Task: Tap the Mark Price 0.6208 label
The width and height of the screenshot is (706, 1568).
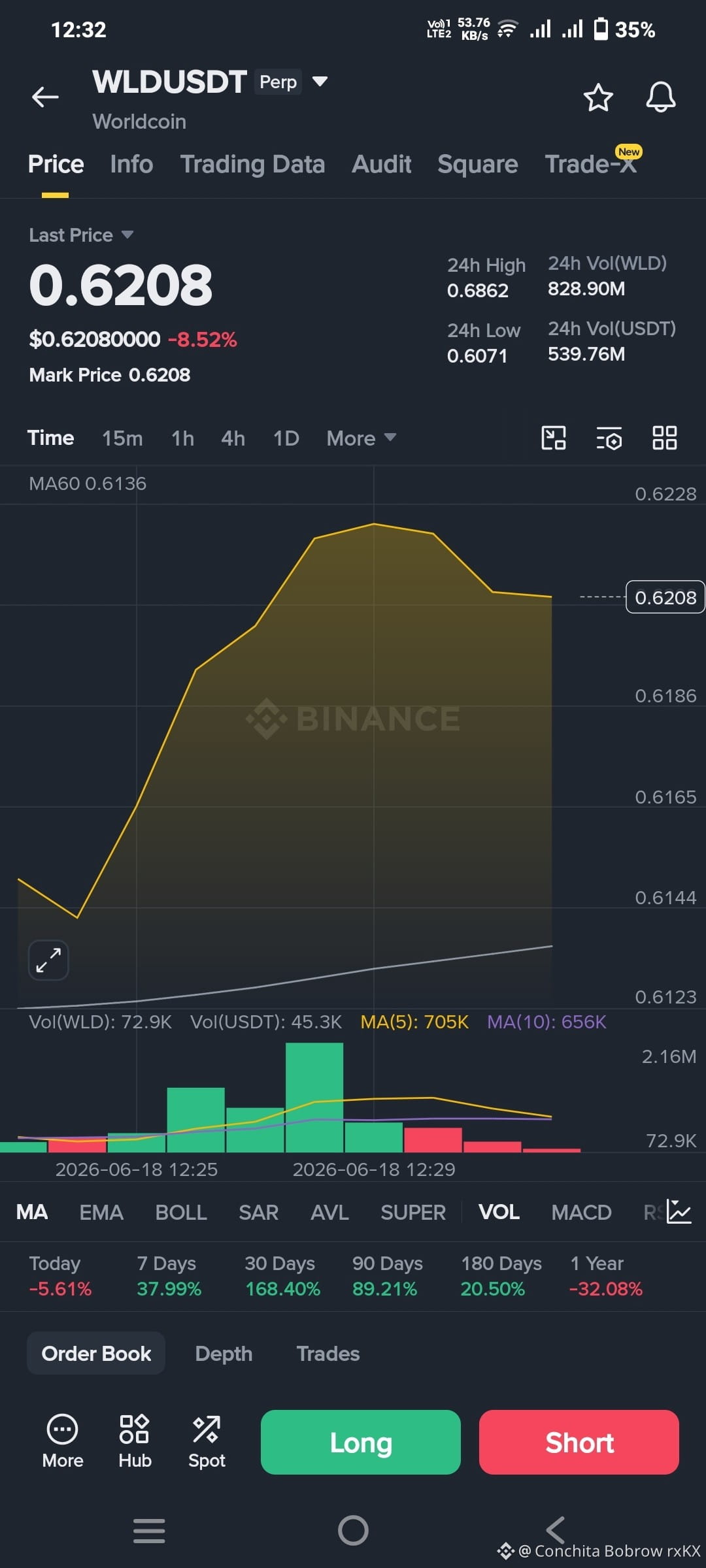Action: tap(110, 375)
